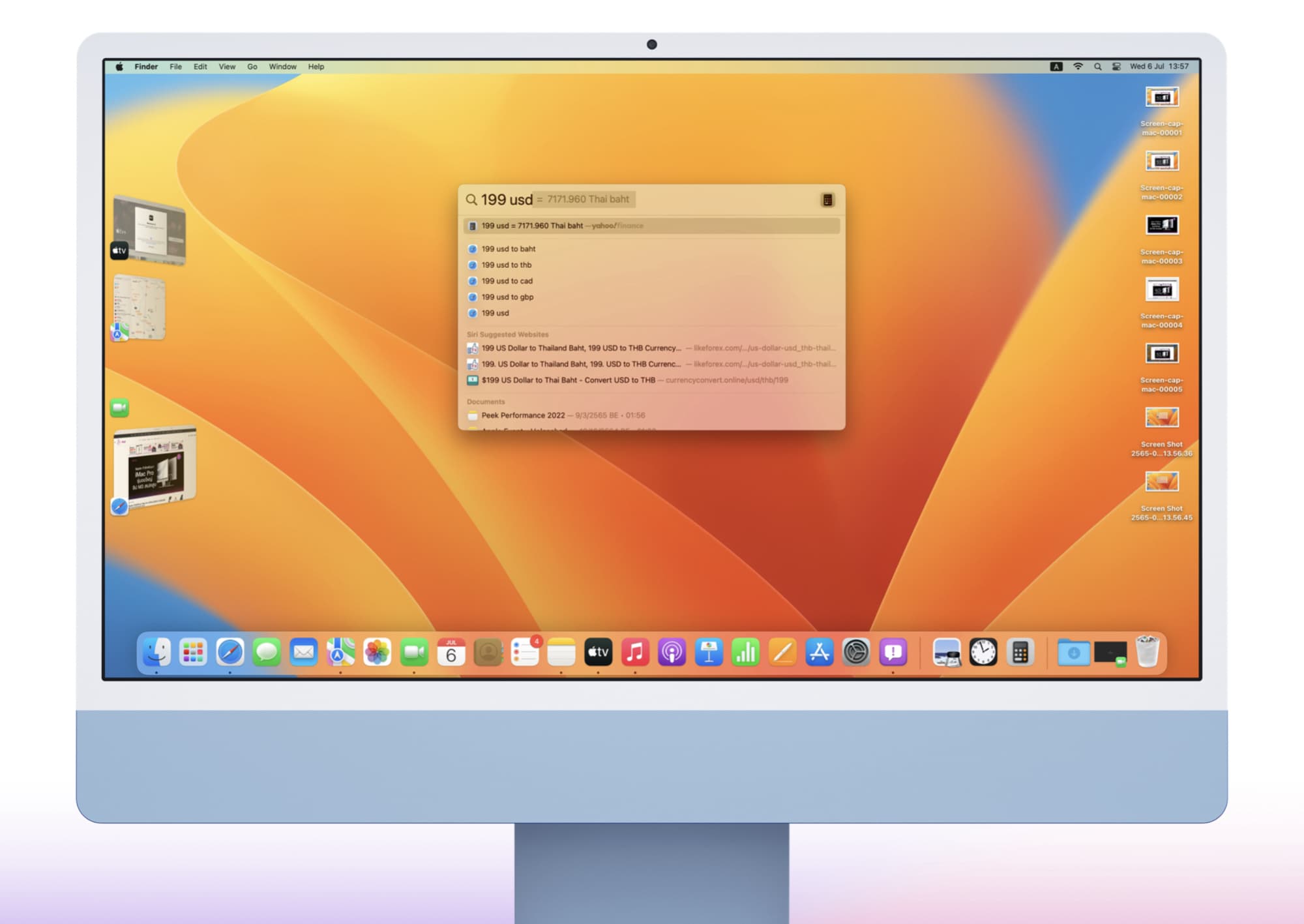Open the Apple menu

pyautogui.click(x=119, y=67)
